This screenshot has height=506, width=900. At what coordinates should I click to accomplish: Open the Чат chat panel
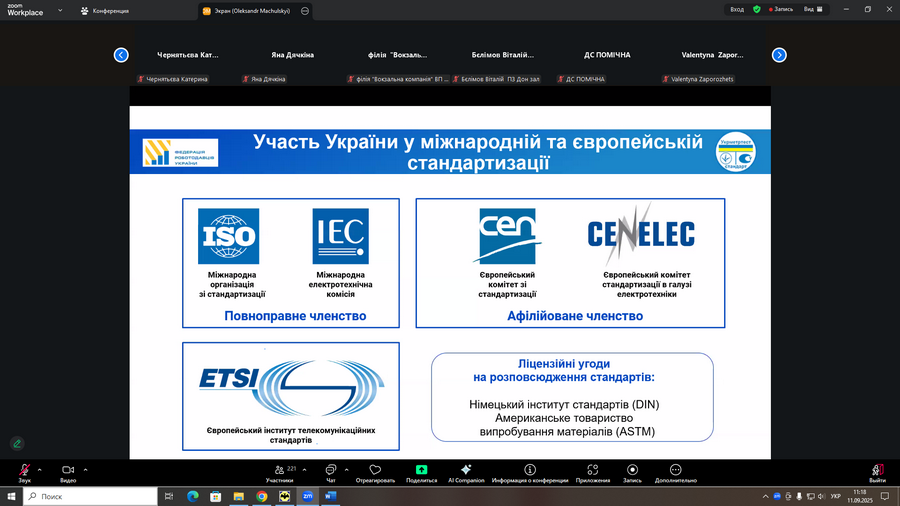point(331,473)
